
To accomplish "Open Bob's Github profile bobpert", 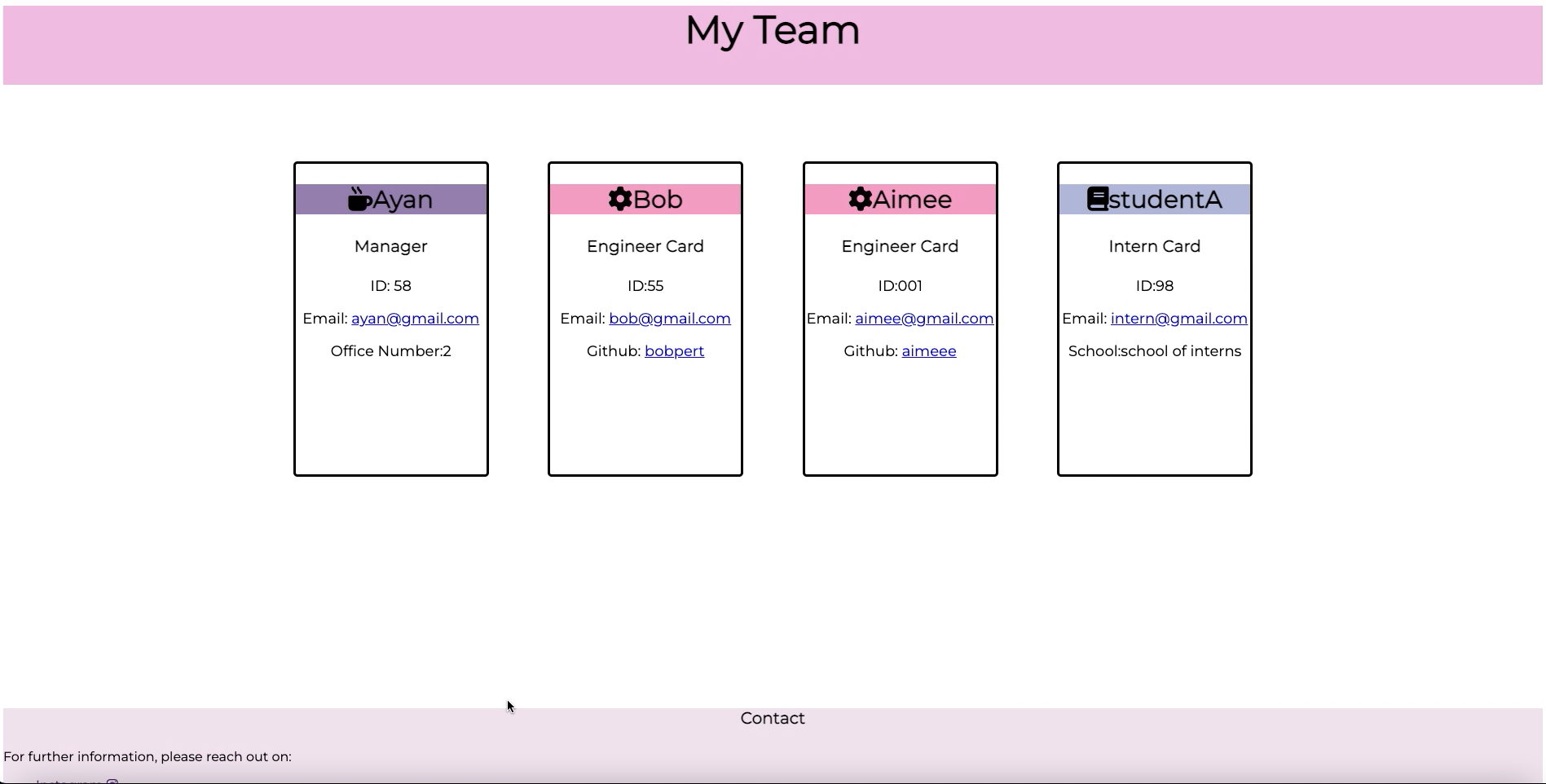I will click(x=674, y=351).
